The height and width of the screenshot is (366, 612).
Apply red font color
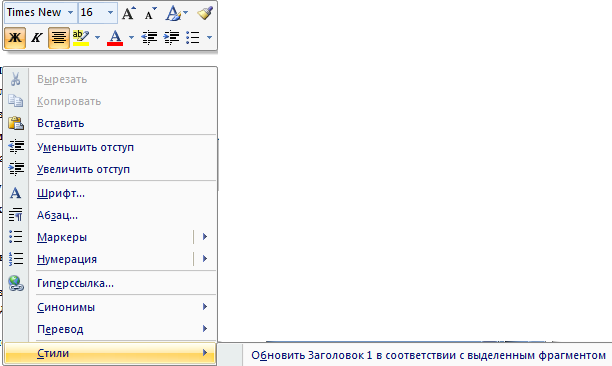coord(115,37)
